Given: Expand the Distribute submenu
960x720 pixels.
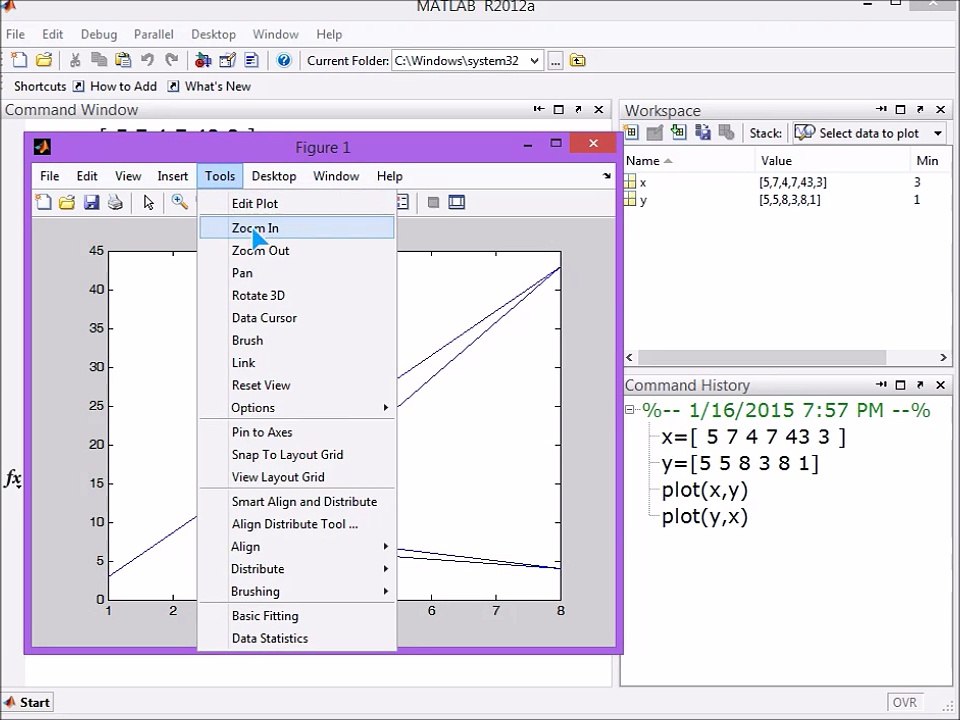Looking at the screenshot, I should [x=298, y=569].
